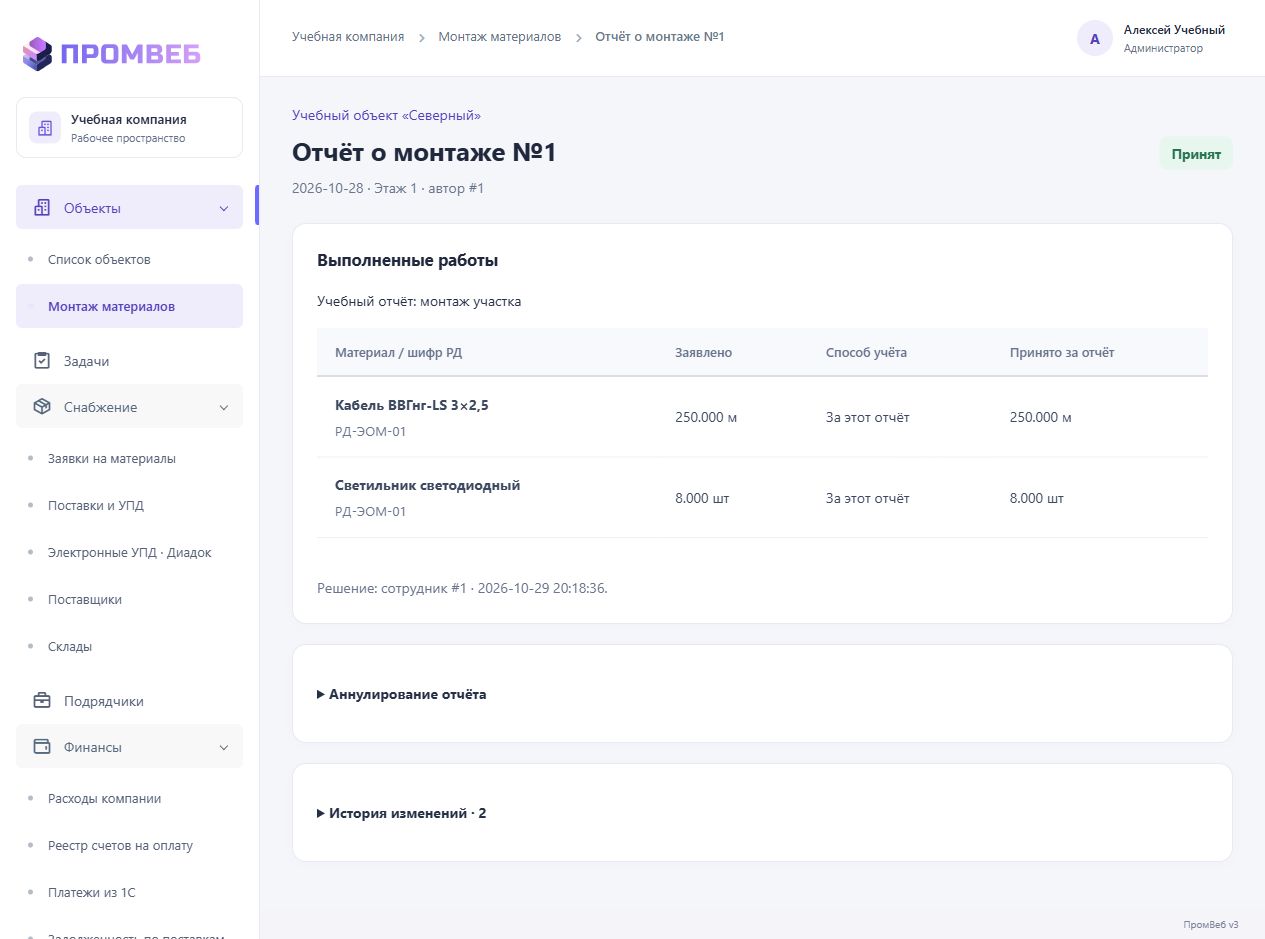Screen dimensions: 1265x939
Task: Click the Финансы wallet icon
Action: pos(42,747)
